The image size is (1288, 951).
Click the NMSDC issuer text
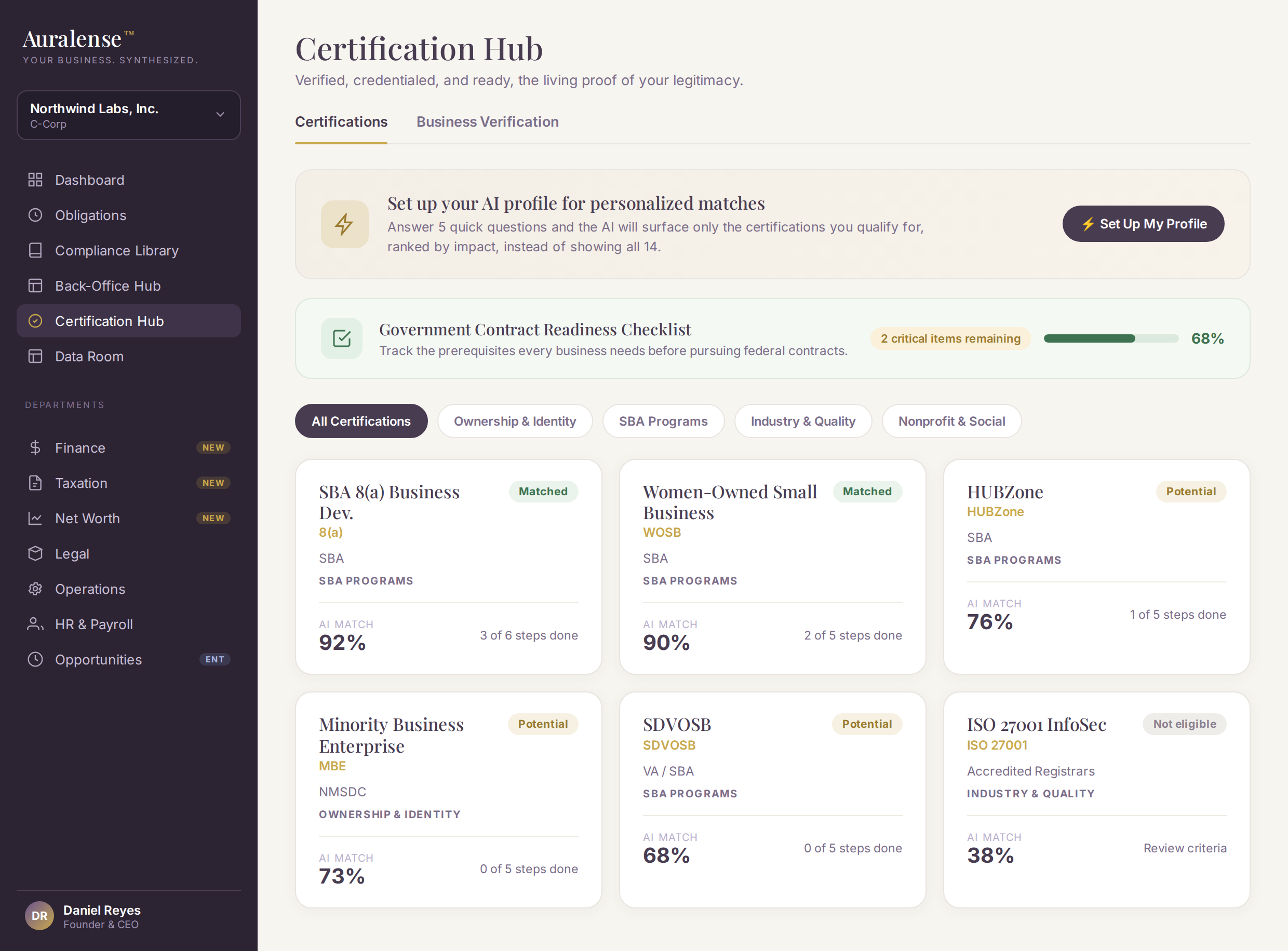point(342,792)
